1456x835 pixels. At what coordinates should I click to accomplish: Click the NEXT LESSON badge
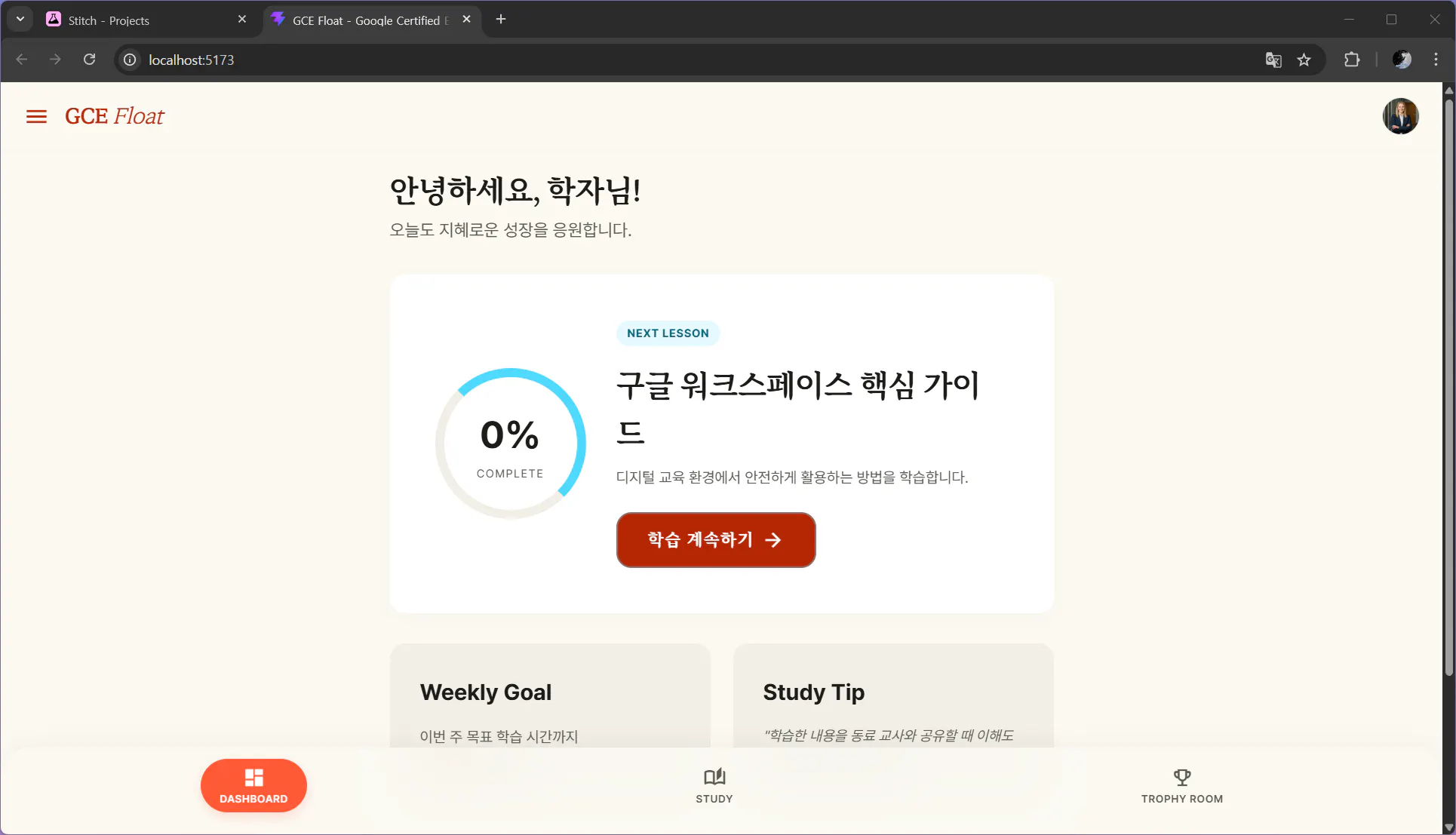668,333
